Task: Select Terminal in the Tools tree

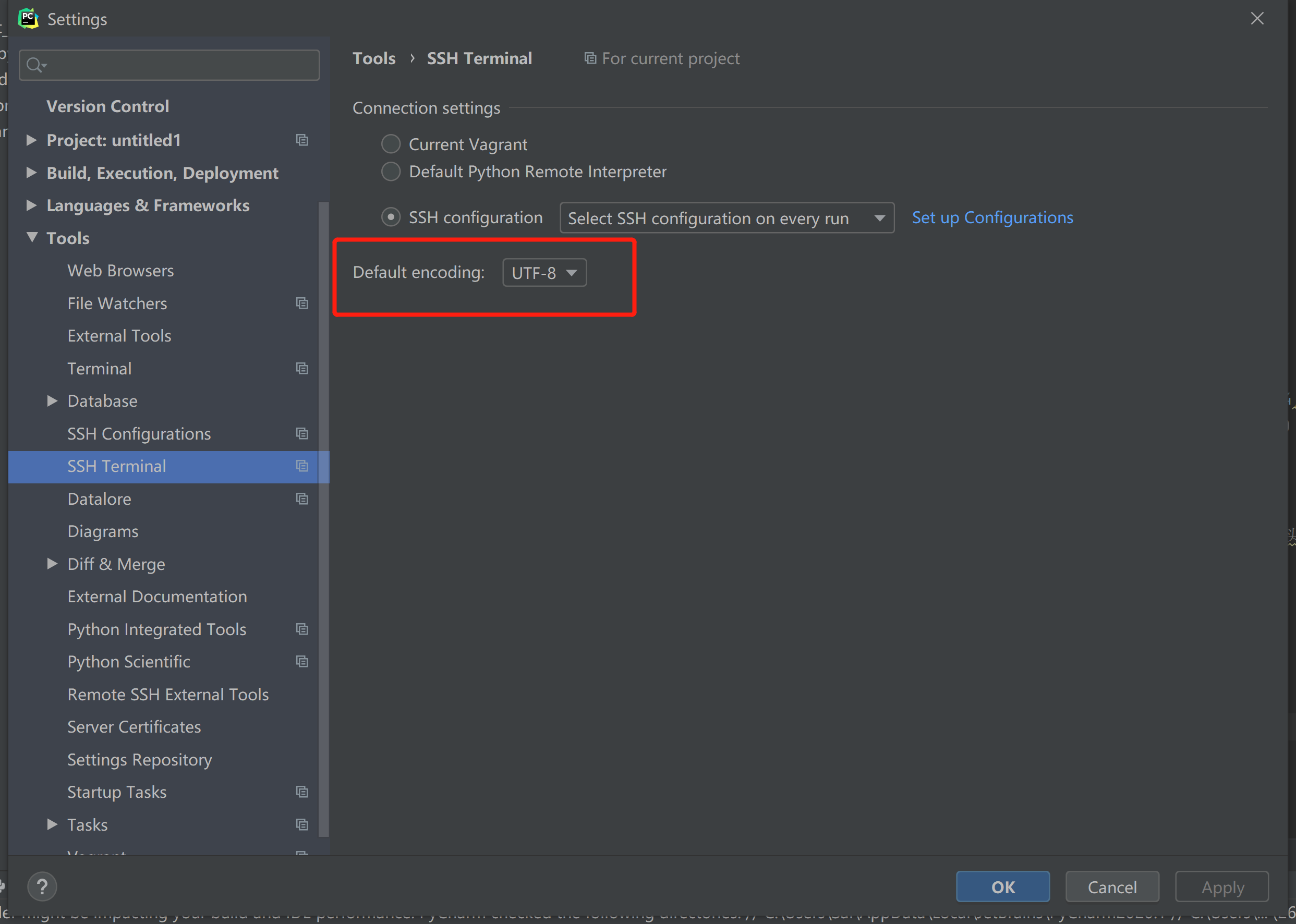Action: click(100, 369)
